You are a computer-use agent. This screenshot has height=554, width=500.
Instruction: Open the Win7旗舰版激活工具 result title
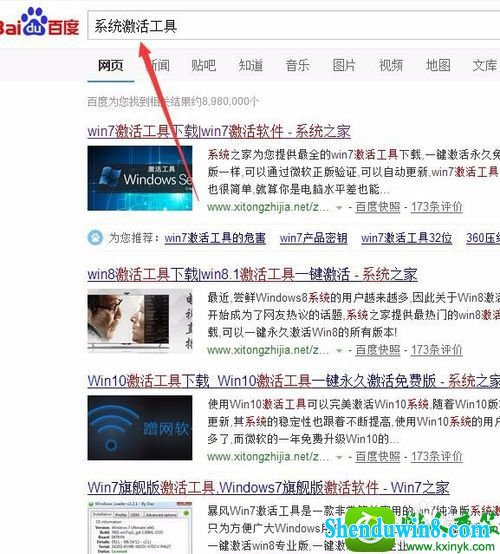pos(269,488)
